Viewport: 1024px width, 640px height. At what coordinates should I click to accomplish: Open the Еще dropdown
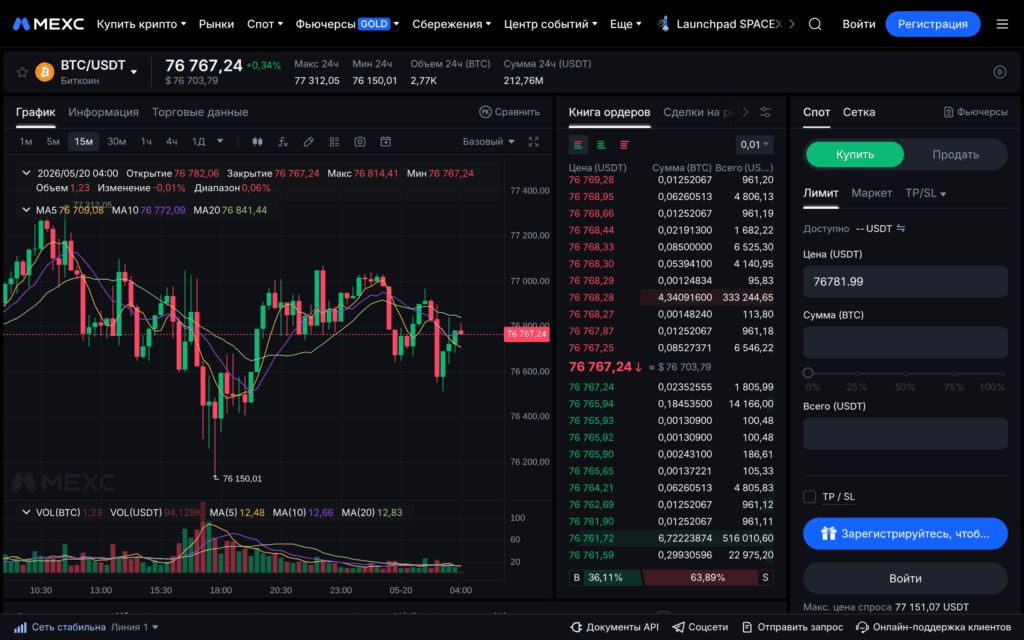pyautogui.click(x=625, y=24)
